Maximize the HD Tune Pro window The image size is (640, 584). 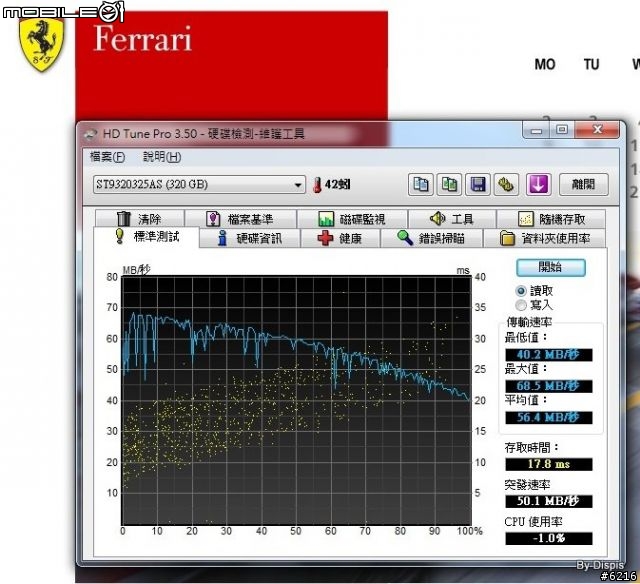[x=562, y=130]
